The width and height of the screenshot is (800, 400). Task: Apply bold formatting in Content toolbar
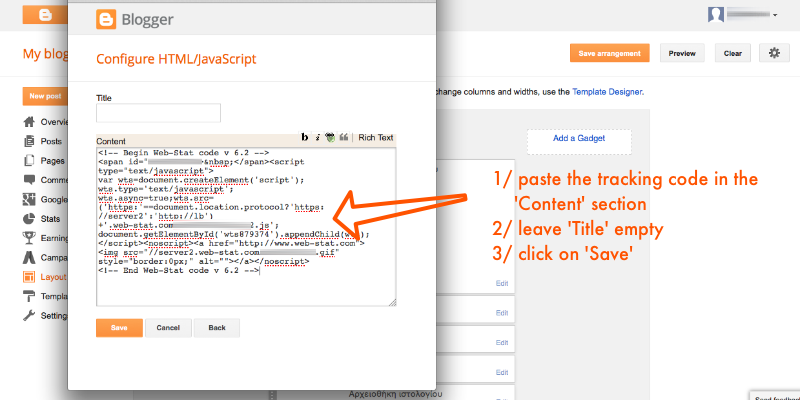305,137
